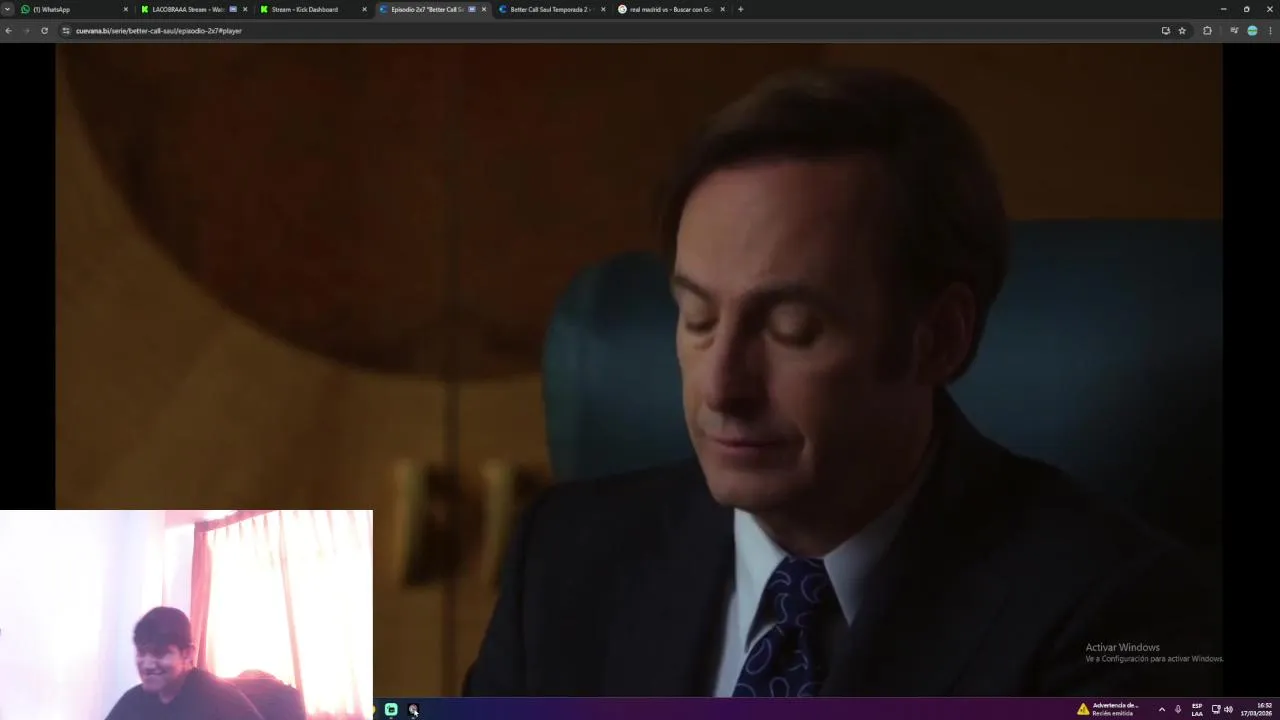The width and height of the screenshot is (1280, 720).
Task: Click the microphone tray icon
Action: click(1178, 709)
